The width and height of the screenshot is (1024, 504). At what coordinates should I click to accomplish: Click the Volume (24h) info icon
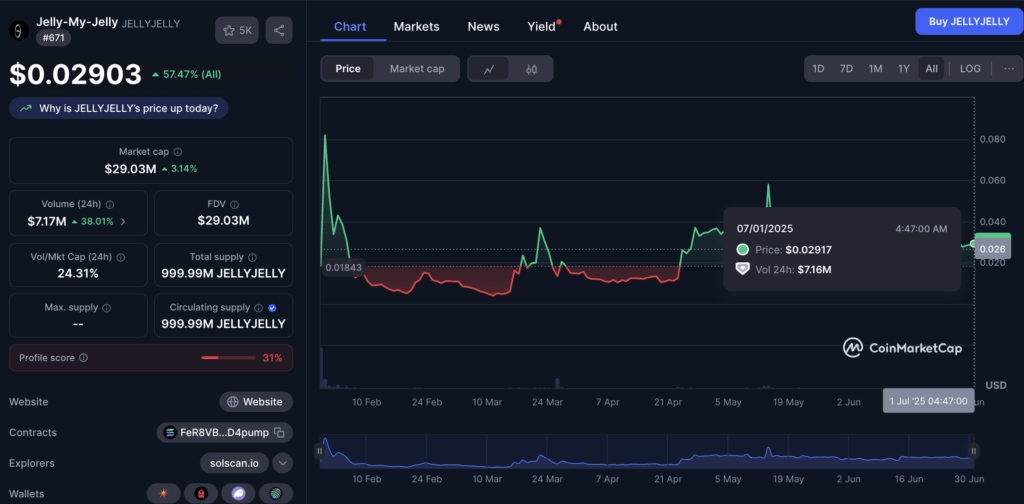pyautogui.click(x=110, y=204)
